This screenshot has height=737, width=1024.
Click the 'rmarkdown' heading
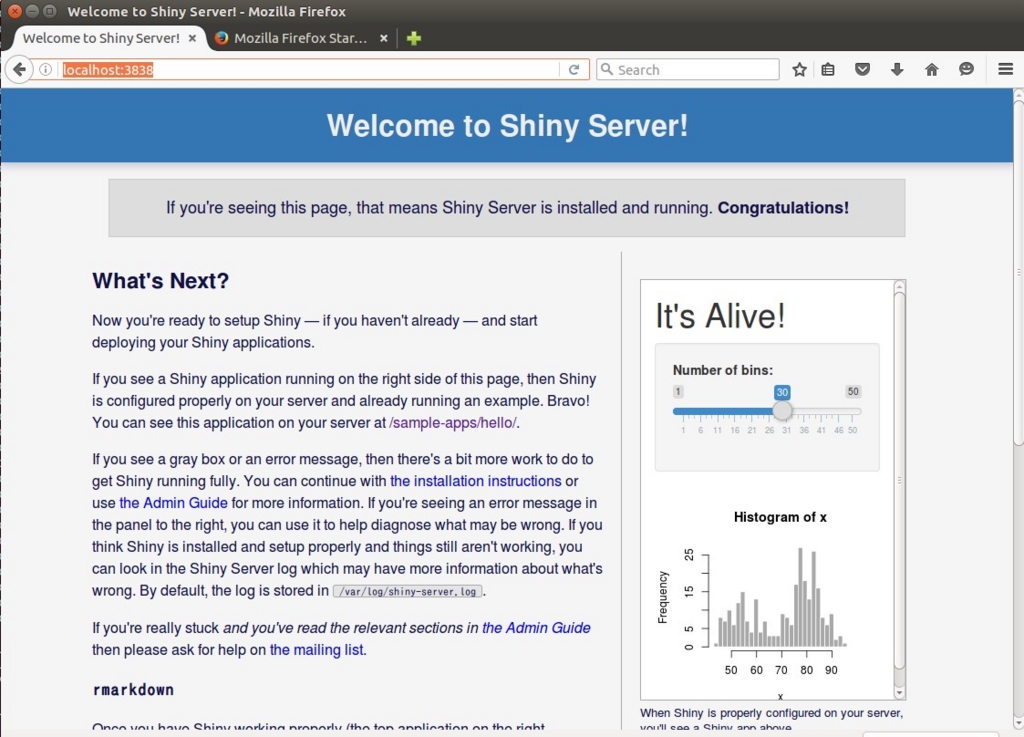133,689
